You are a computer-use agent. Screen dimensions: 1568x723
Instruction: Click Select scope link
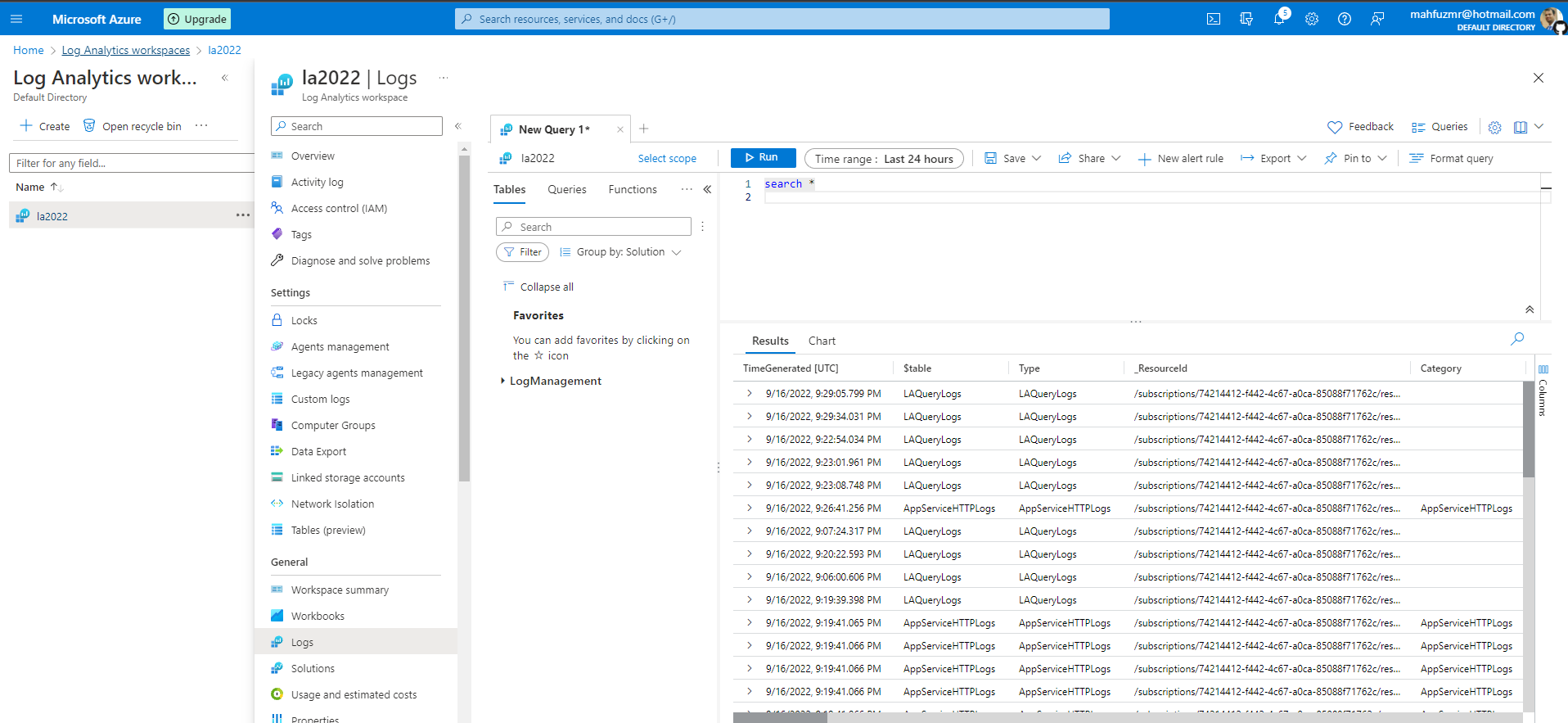pyautogui.click(x=667, y=159)
